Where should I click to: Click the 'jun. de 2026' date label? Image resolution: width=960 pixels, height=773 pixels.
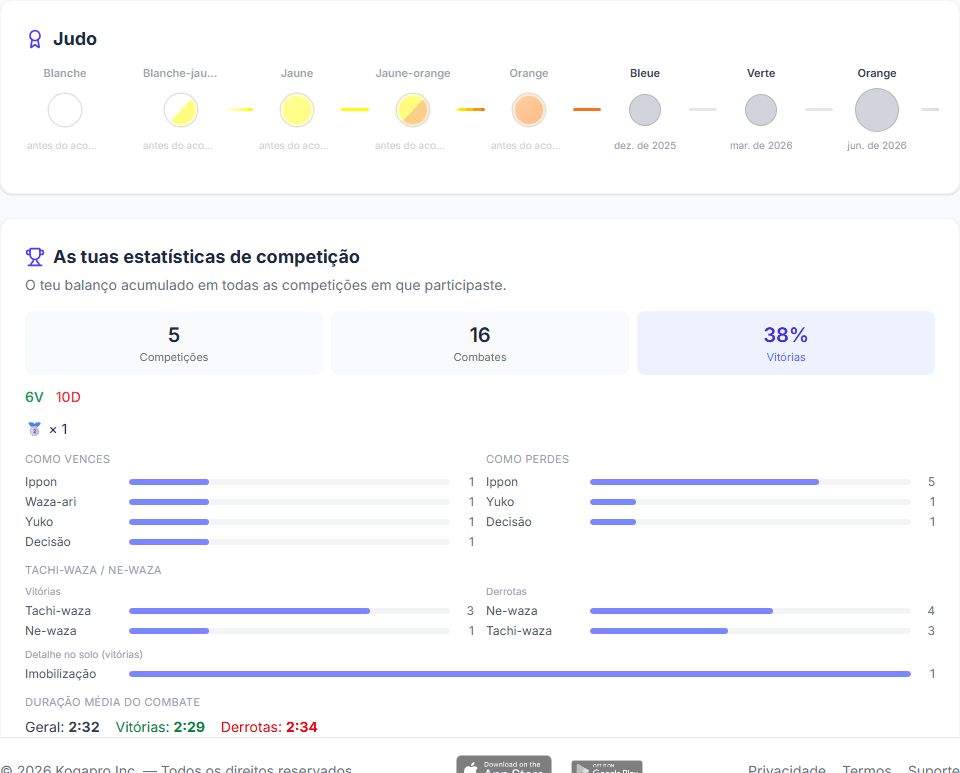tap(877, 146)
